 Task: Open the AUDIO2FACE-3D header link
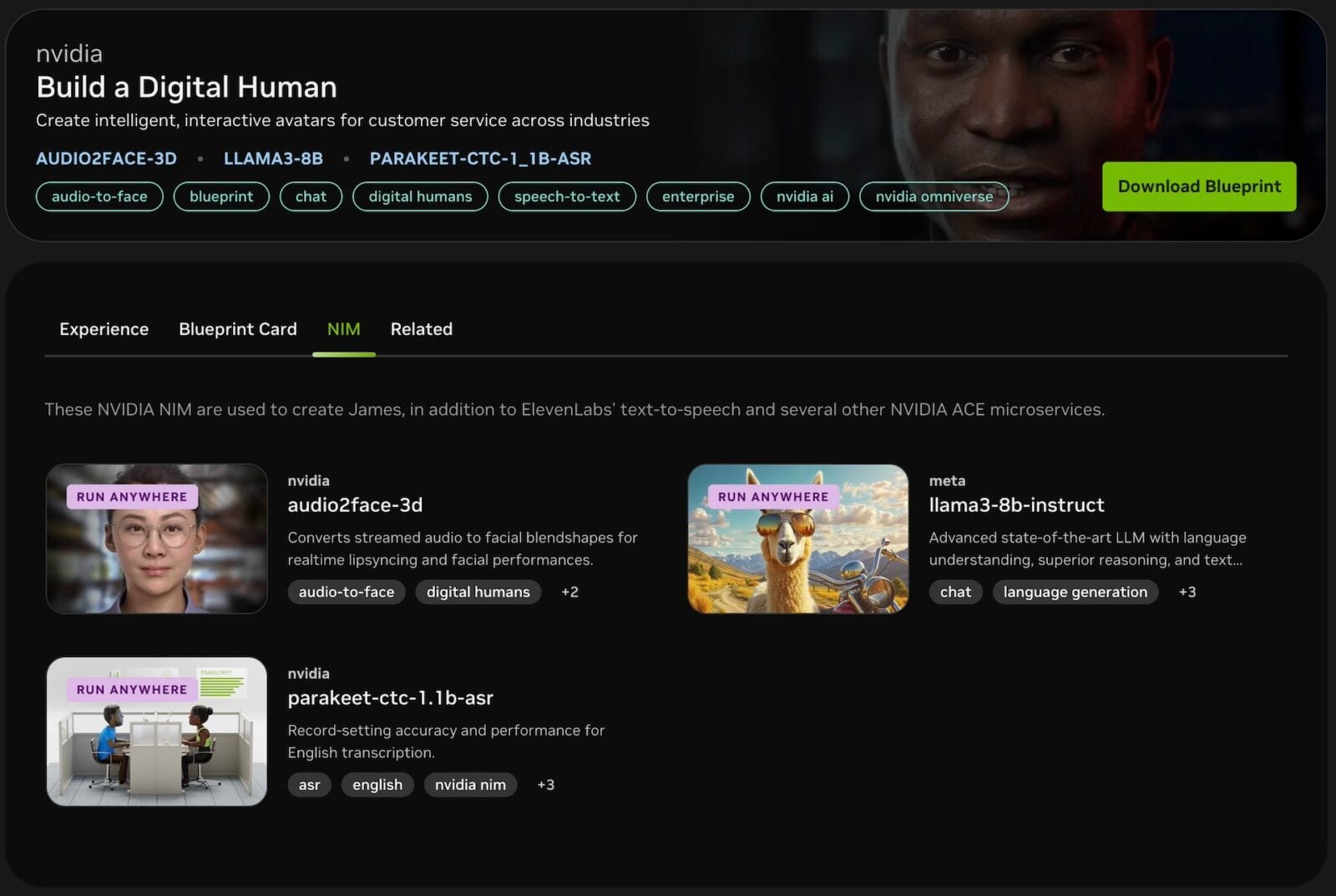pos(106,159)
